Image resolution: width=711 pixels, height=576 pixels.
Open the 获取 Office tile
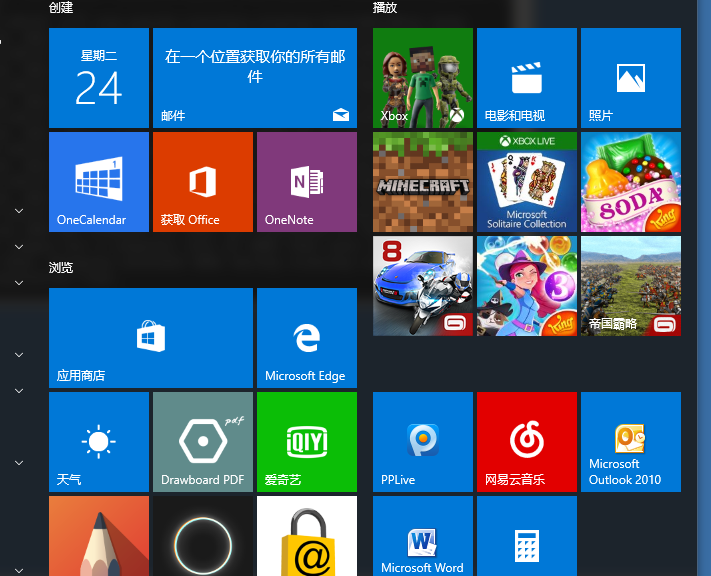tap(203, 182)
